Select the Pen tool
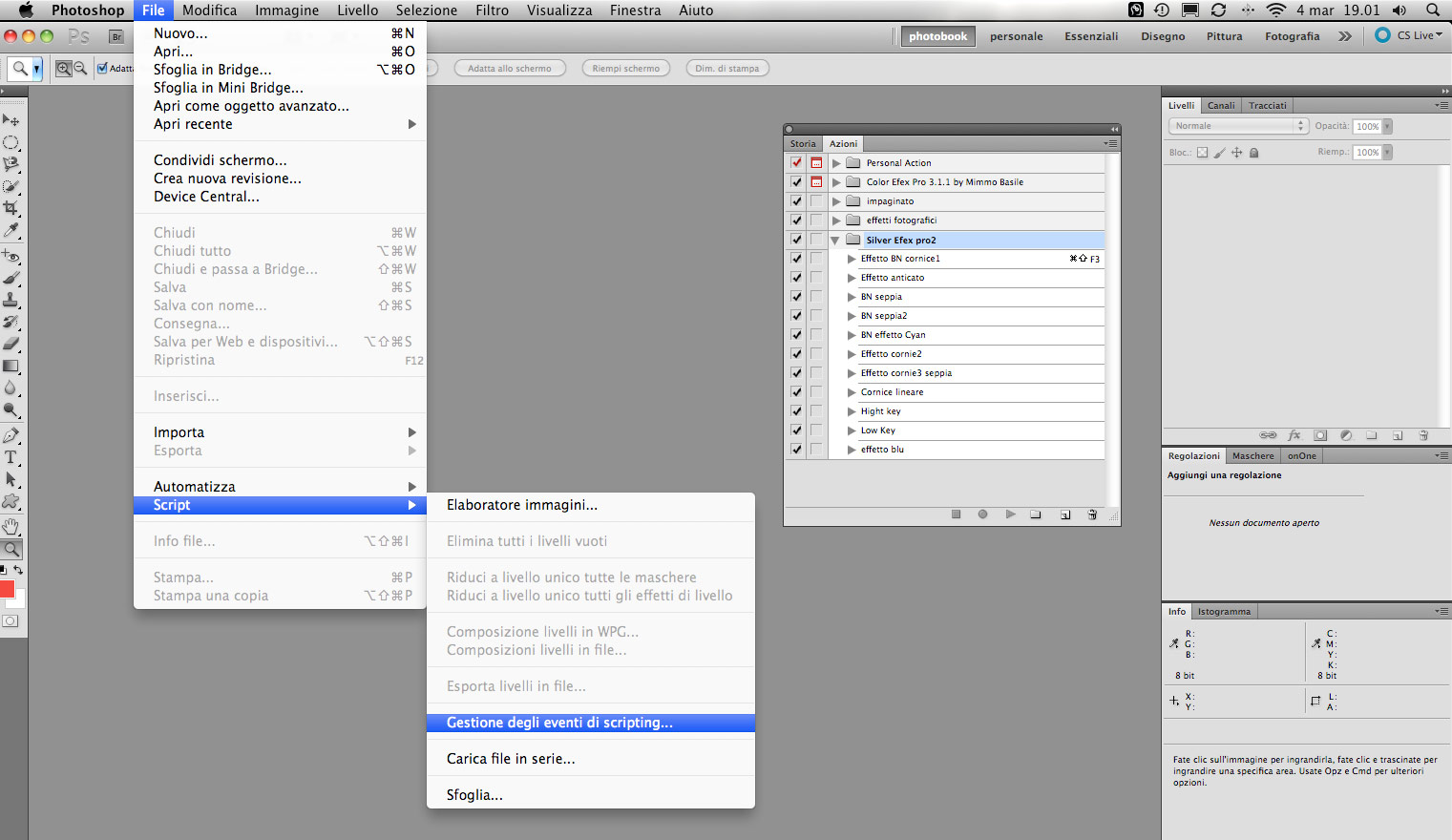 pos(11,435)
